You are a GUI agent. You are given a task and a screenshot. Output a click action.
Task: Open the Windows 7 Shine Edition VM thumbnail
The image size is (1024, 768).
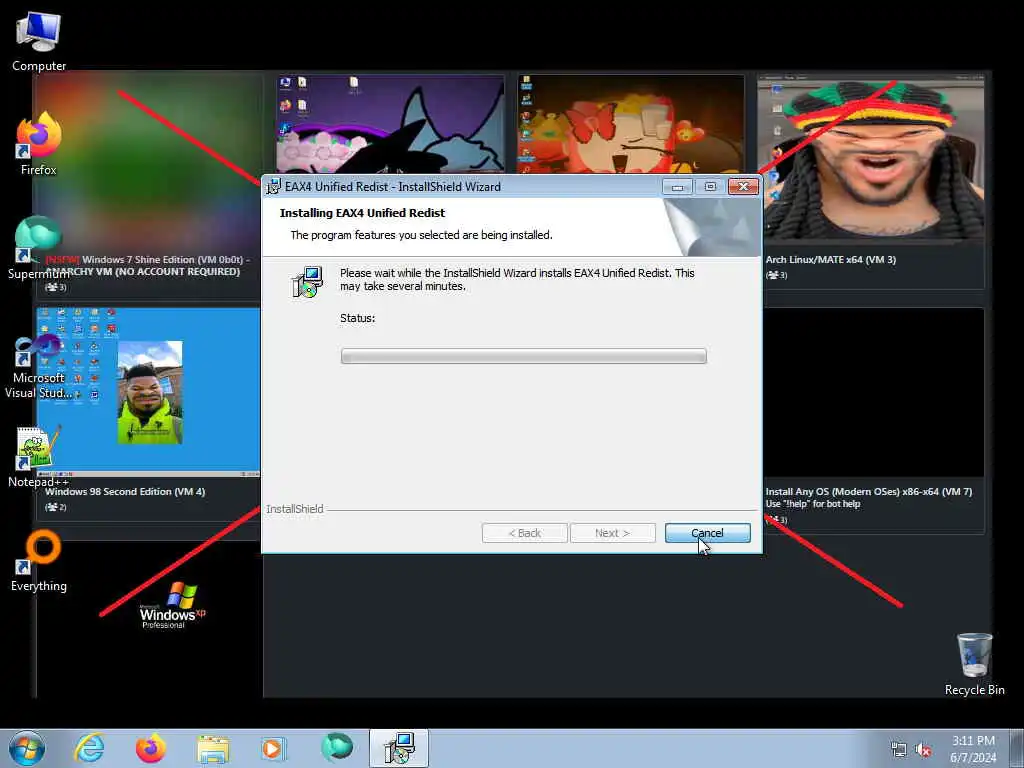tap(148, 159)
